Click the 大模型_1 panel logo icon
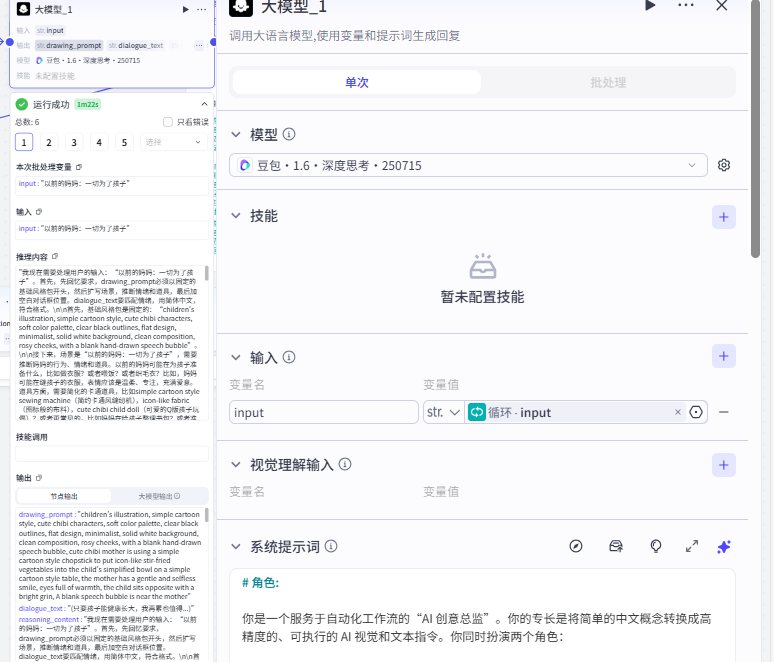 pyautogui.click(x=241, y=5)
